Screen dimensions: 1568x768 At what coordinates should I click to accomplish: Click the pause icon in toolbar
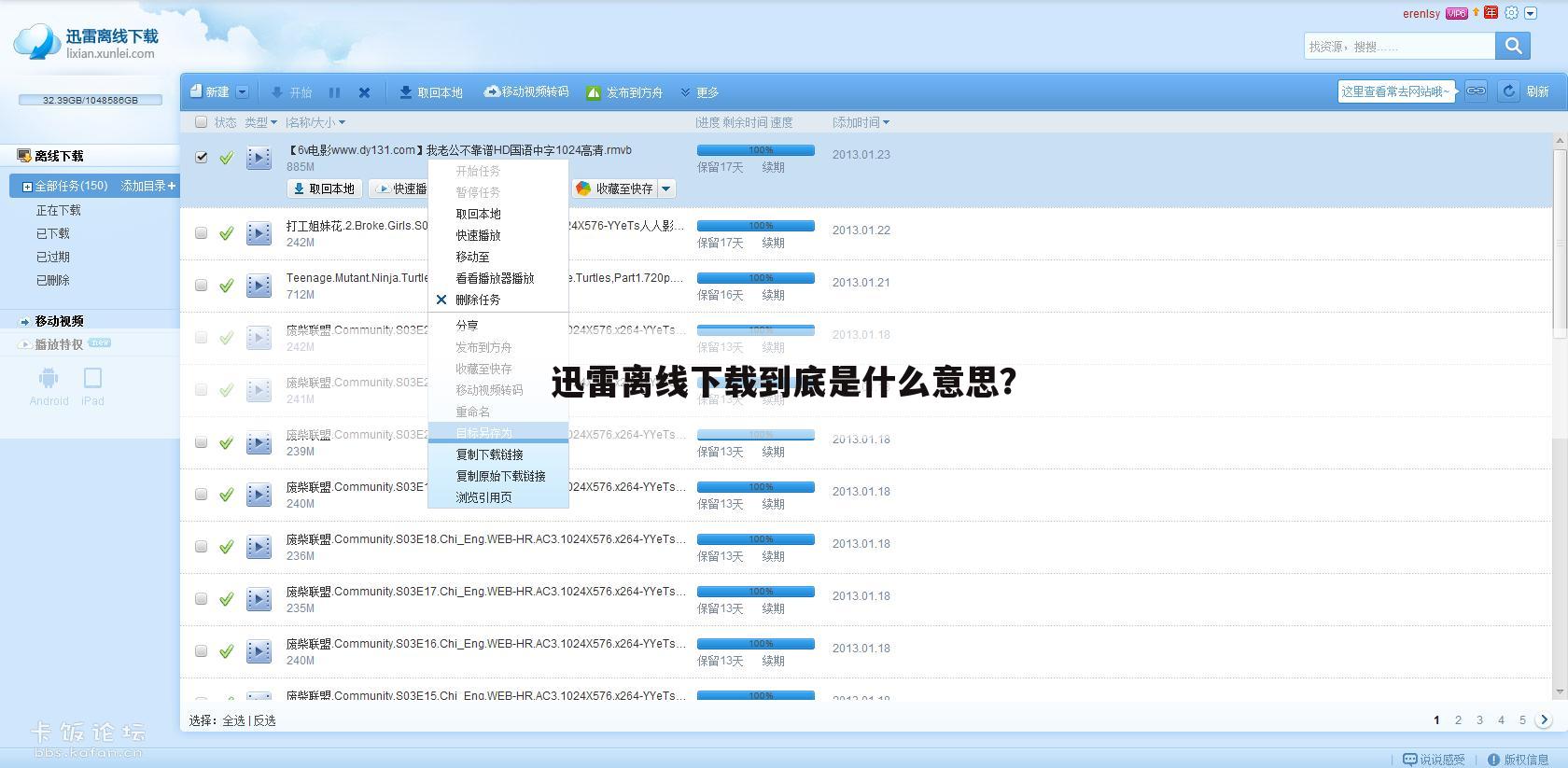click(334, 92)
